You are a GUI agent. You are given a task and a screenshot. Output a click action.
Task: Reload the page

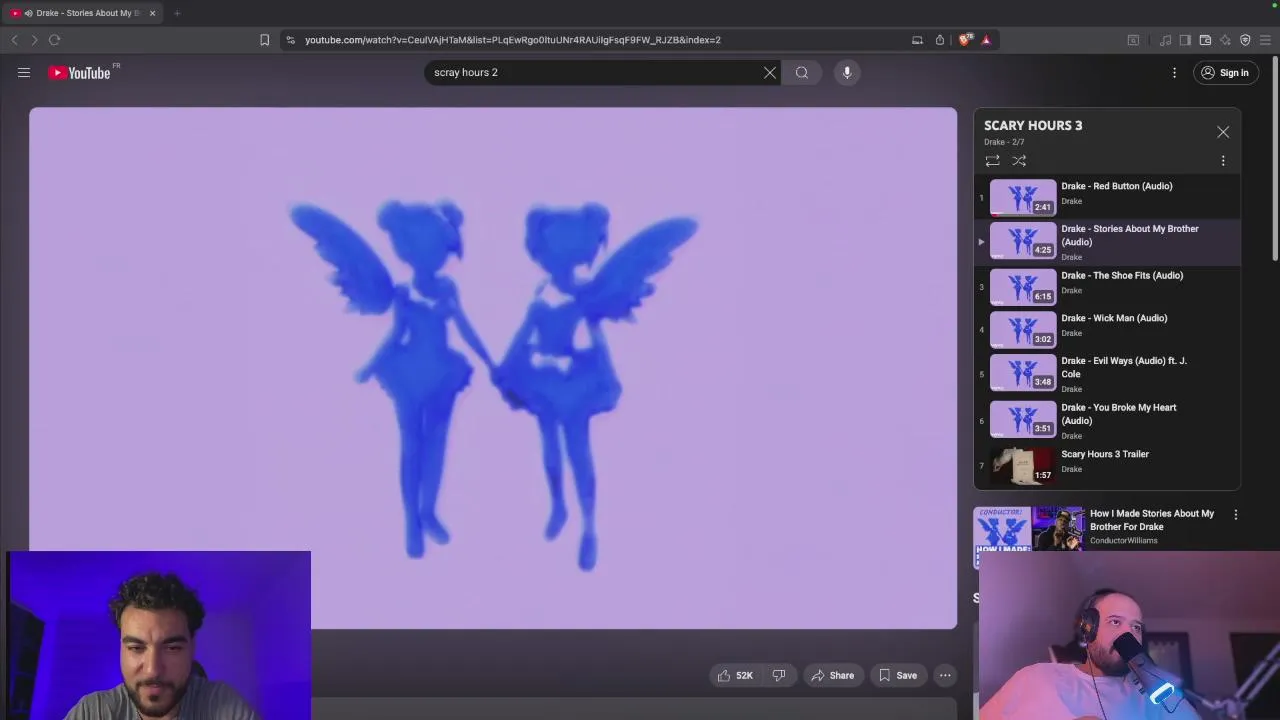click(x=54, y=40)
